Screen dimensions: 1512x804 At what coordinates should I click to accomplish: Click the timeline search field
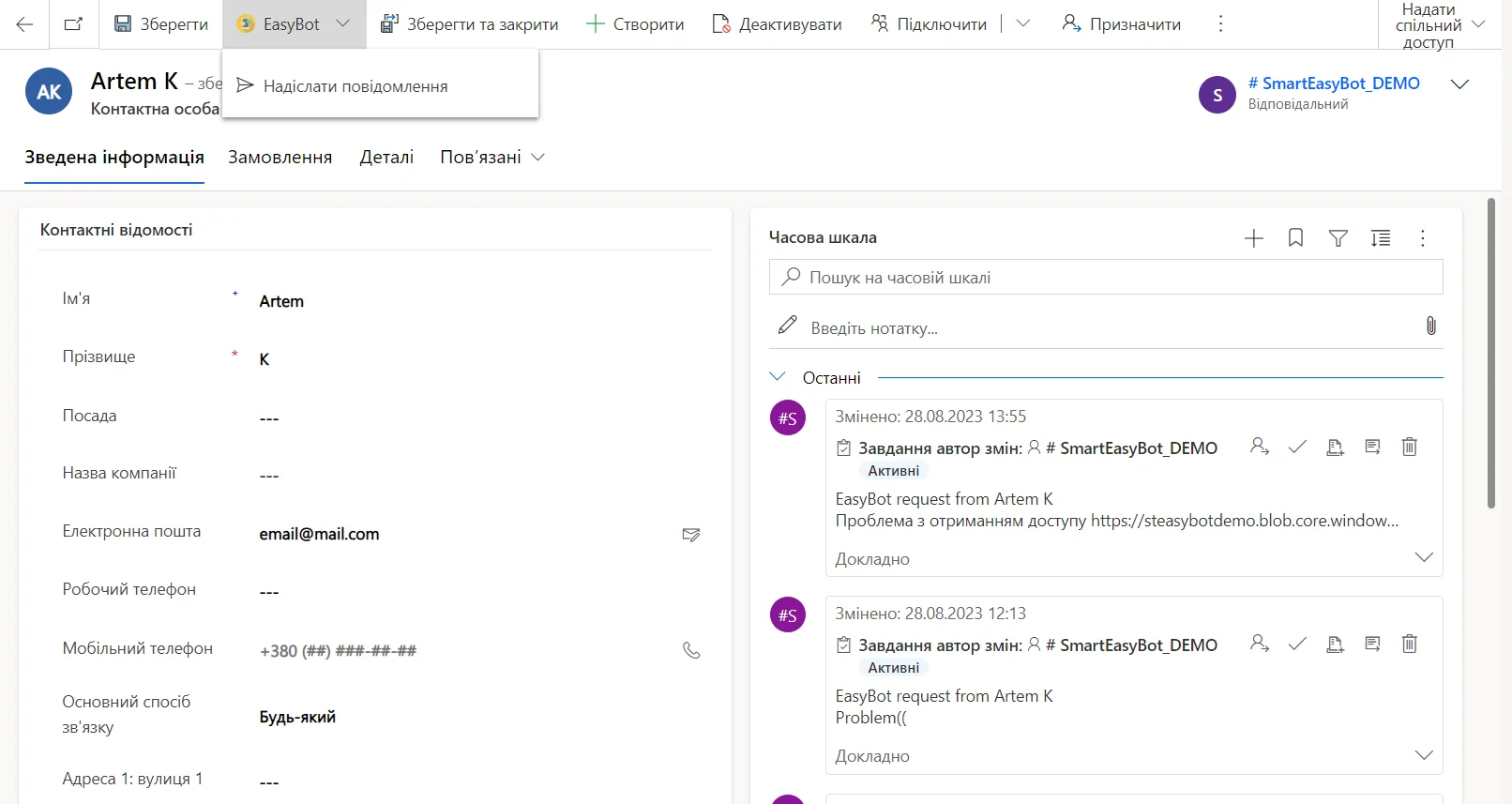(x=1105, y=278)
